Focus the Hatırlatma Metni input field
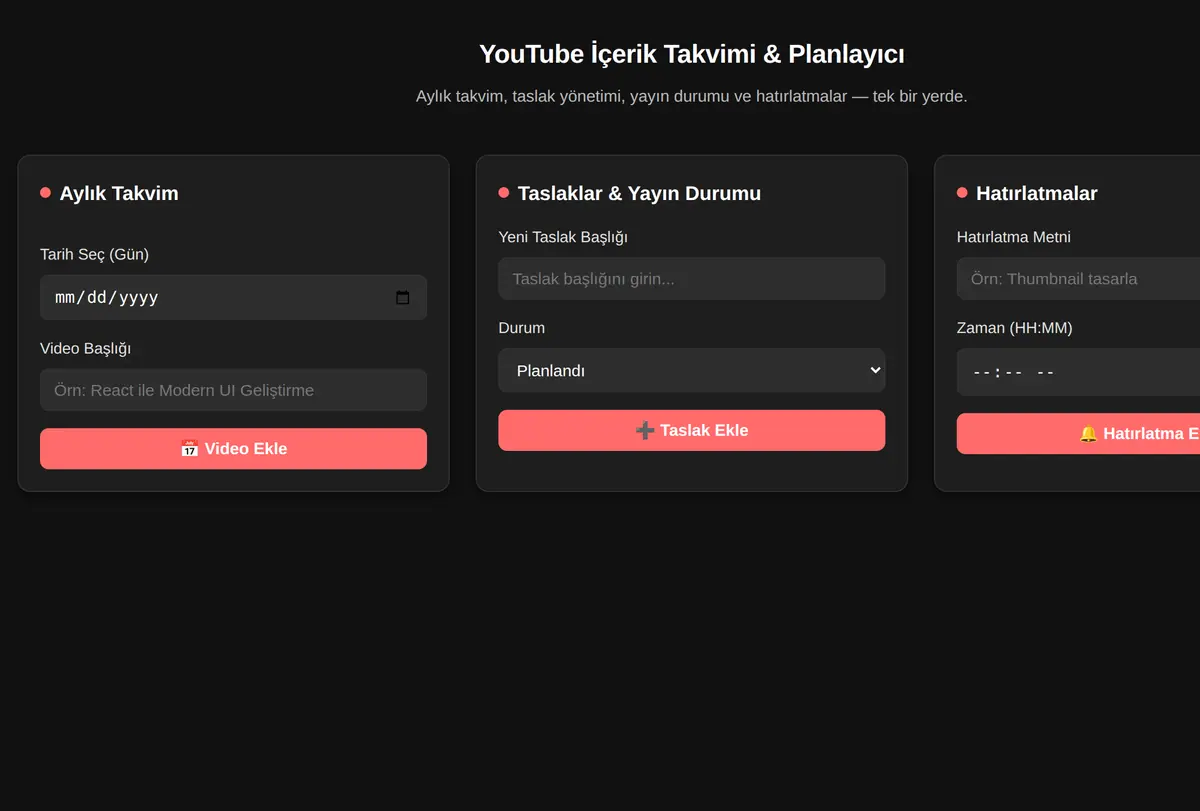The height and width of the screenshot is (811, 1200). (1078, 279)
